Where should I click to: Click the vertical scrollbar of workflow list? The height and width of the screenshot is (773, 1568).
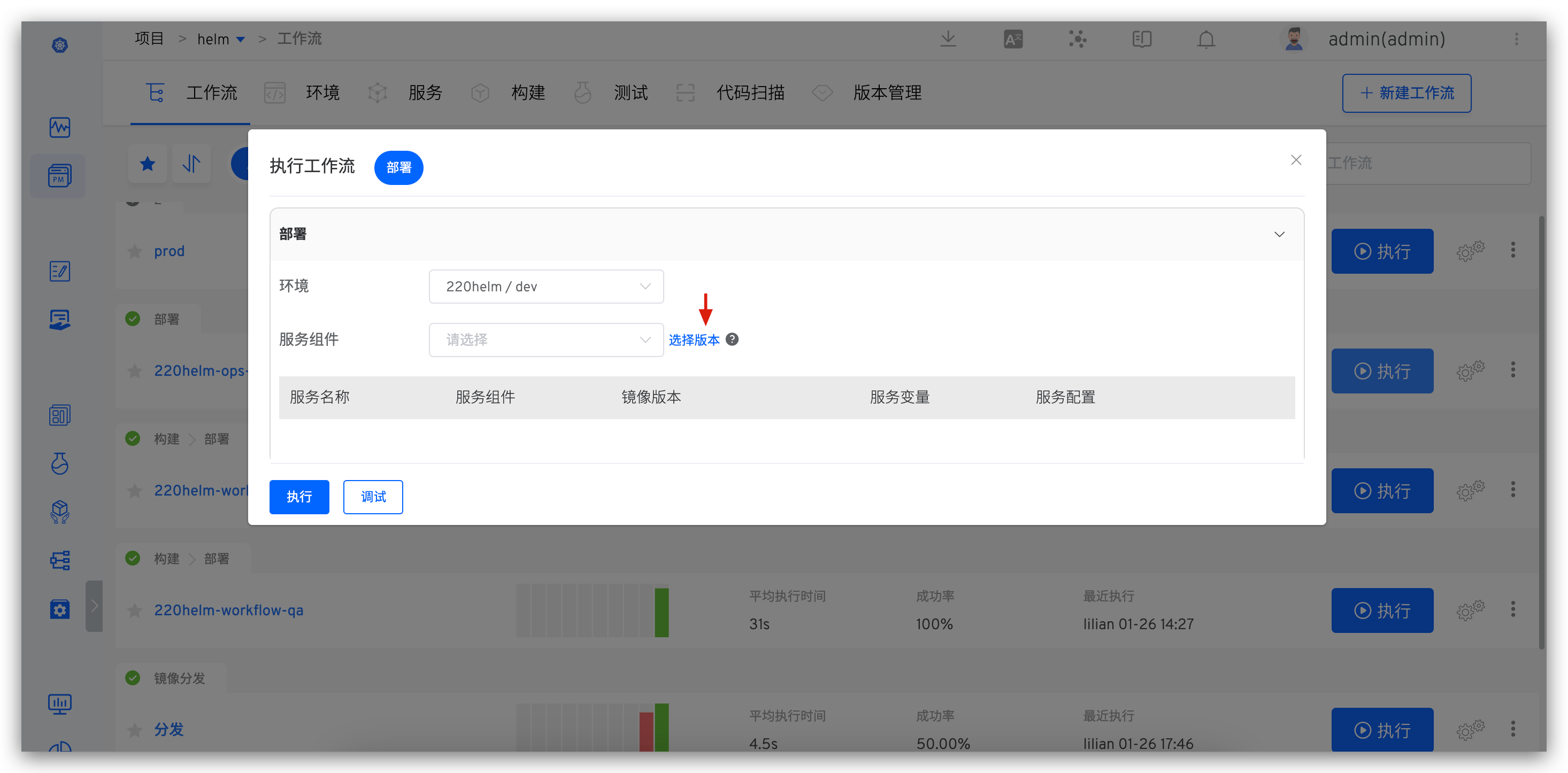point(1541,432)
